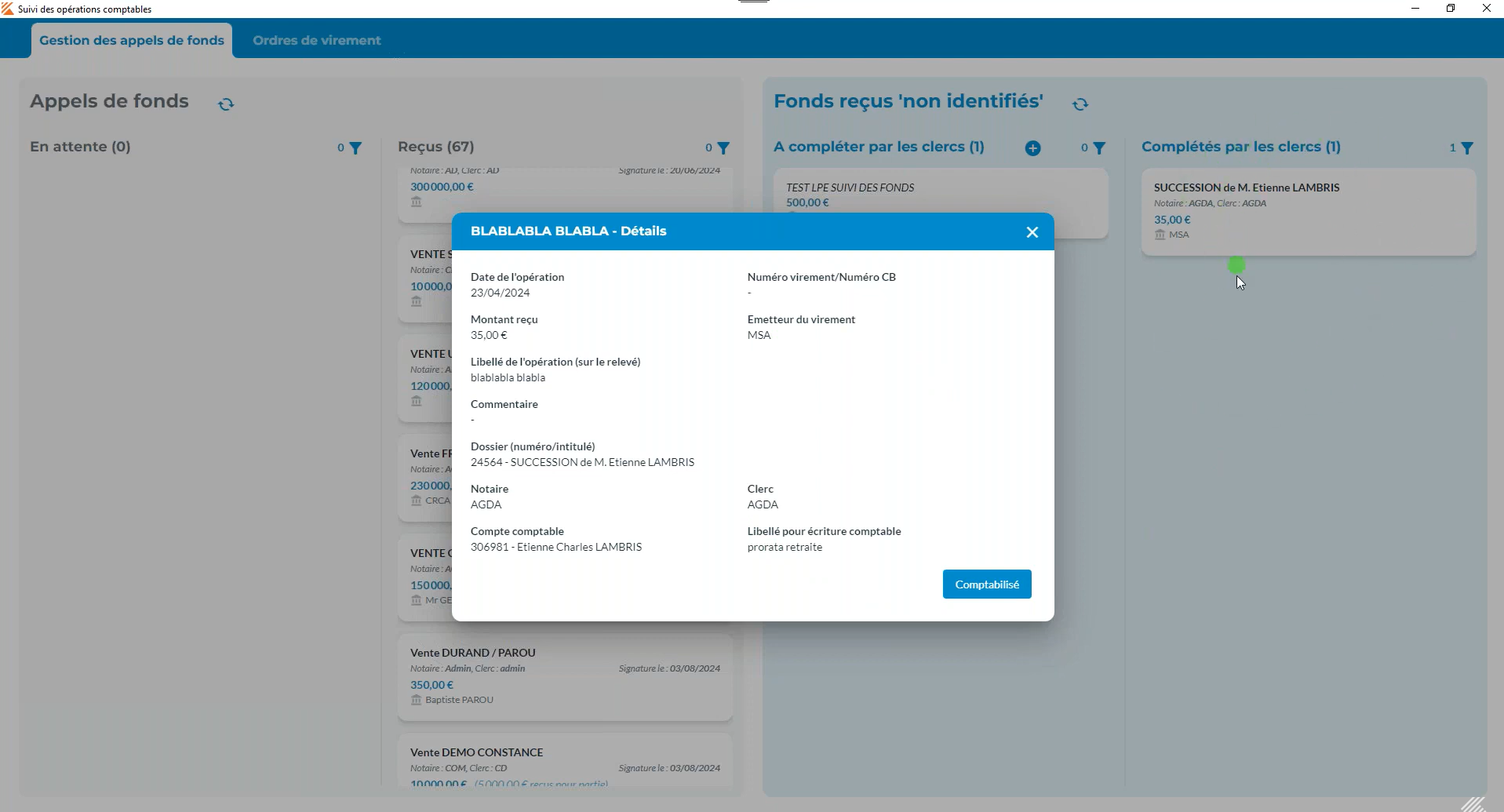Click 24564 - SUCCESSION dossier text in dialog
1504x812 pixels.
[x=582, y=462]
